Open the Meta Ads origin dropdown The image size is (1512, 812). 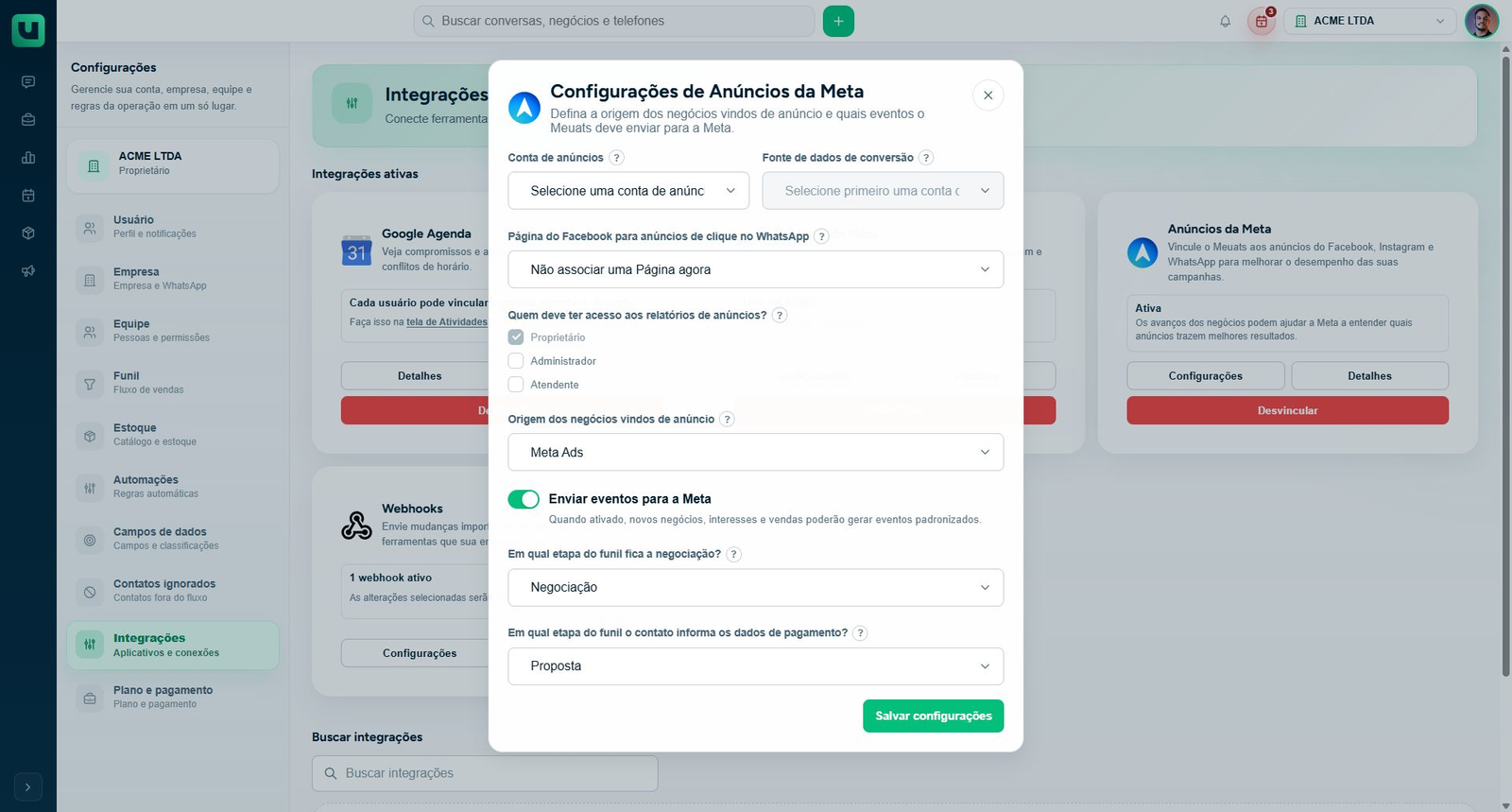(x=756, y=453)
